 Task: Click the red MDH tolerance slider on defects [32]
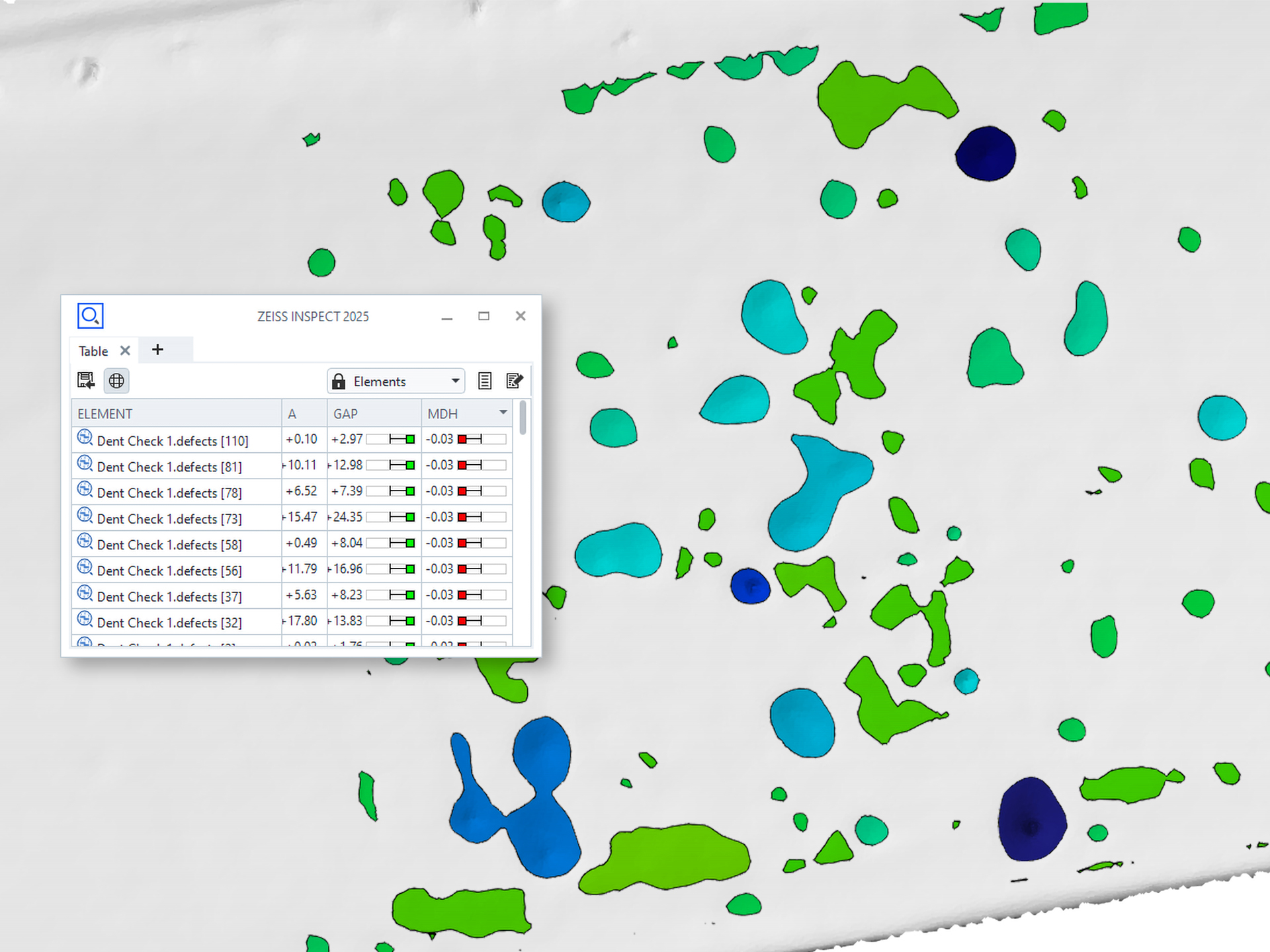(x=463, y=620)
